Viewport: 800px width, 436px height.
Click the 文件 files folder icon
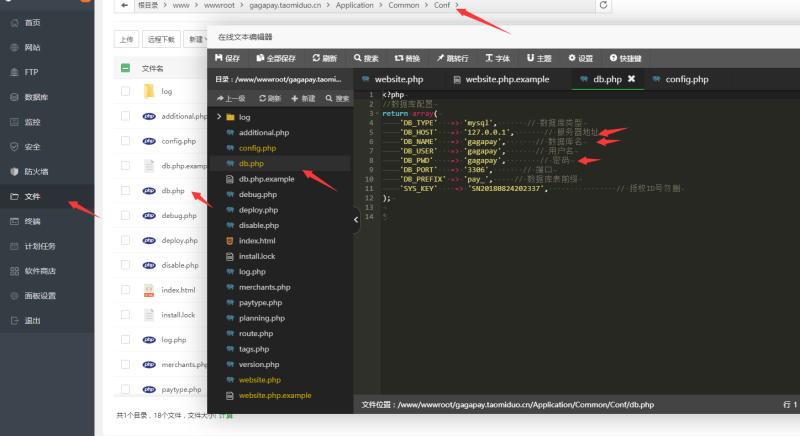pos(14,196)
